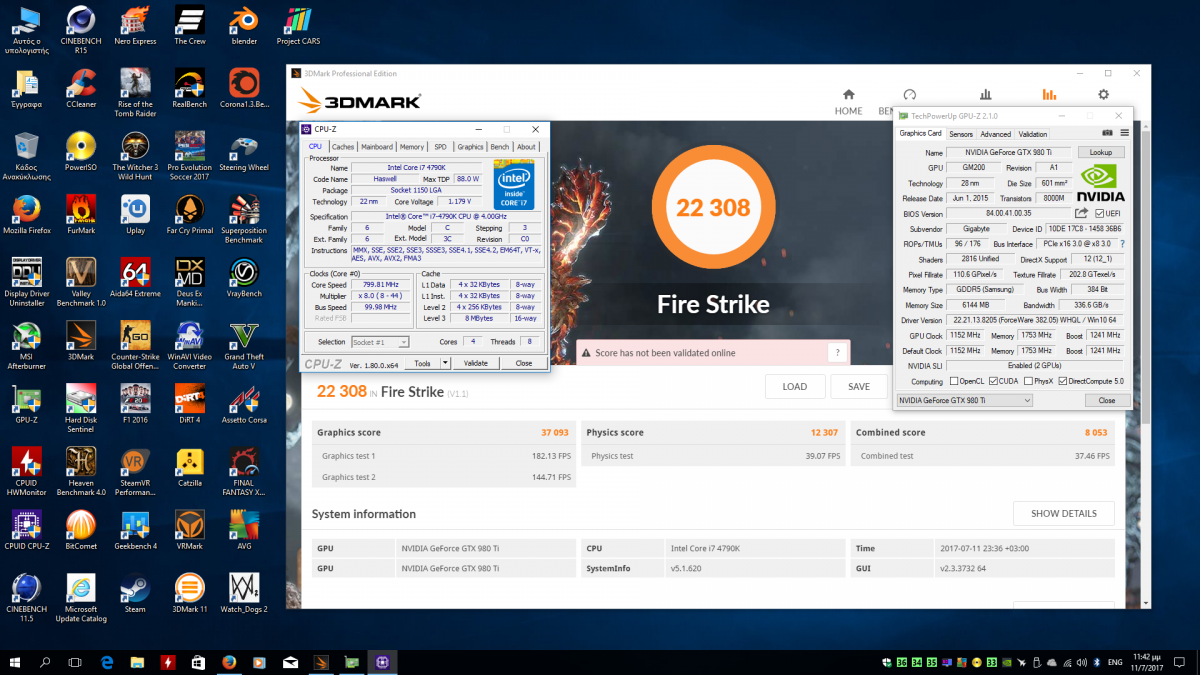Viewport: 1200px width, 675px height.
Task: Open the Blender desktop icon
Action: click(244, 26)
